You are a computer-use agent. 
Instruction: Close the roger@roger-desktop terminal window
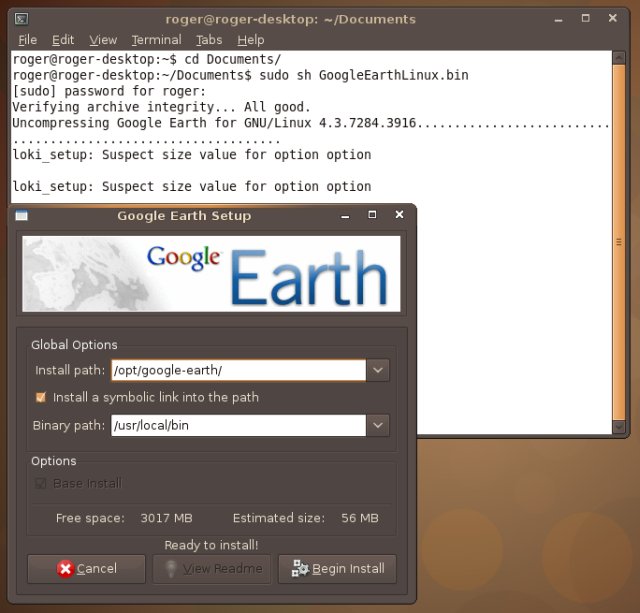pyautogui.click(x=613, y=18)
